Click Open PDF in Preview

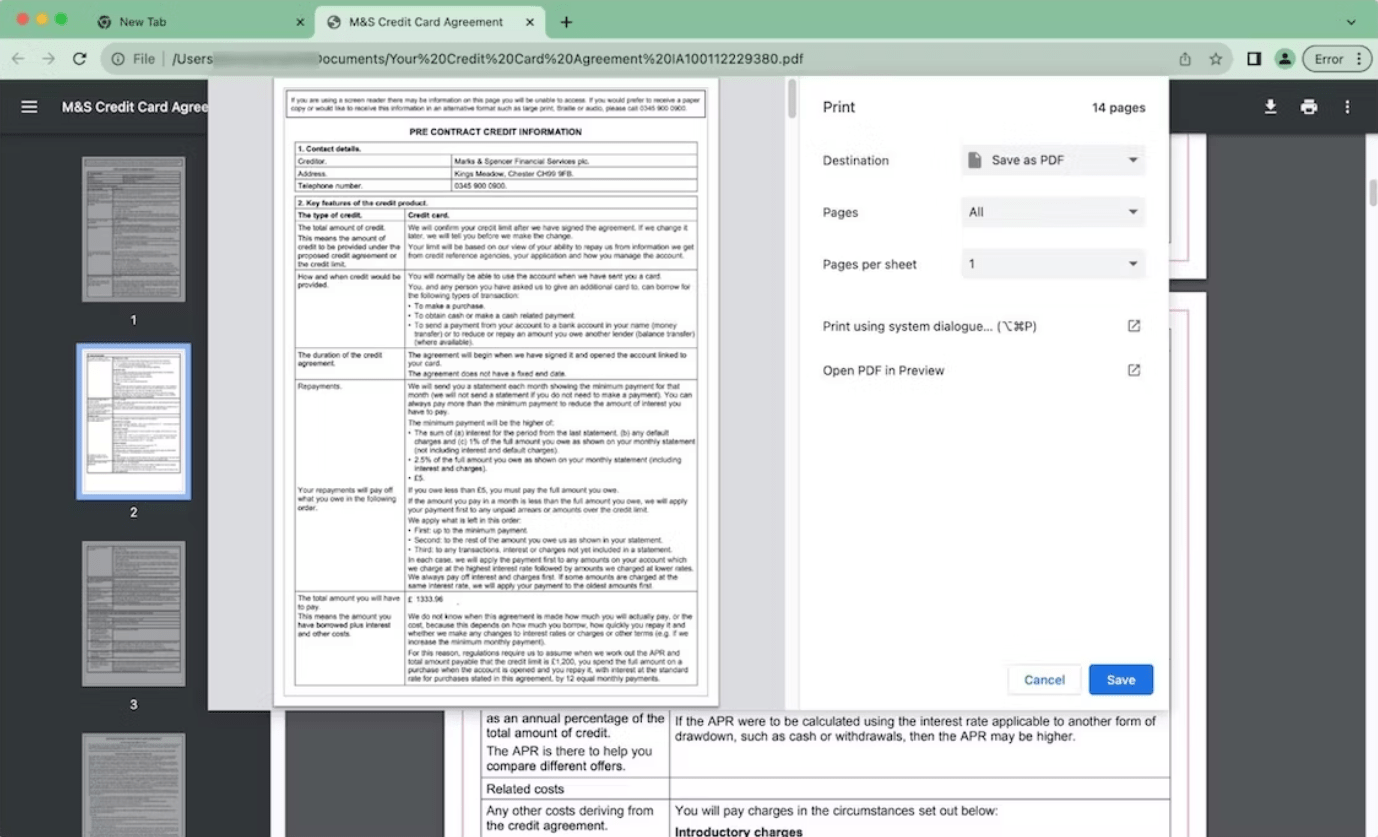pyautogui.click(x=883, y=370)
